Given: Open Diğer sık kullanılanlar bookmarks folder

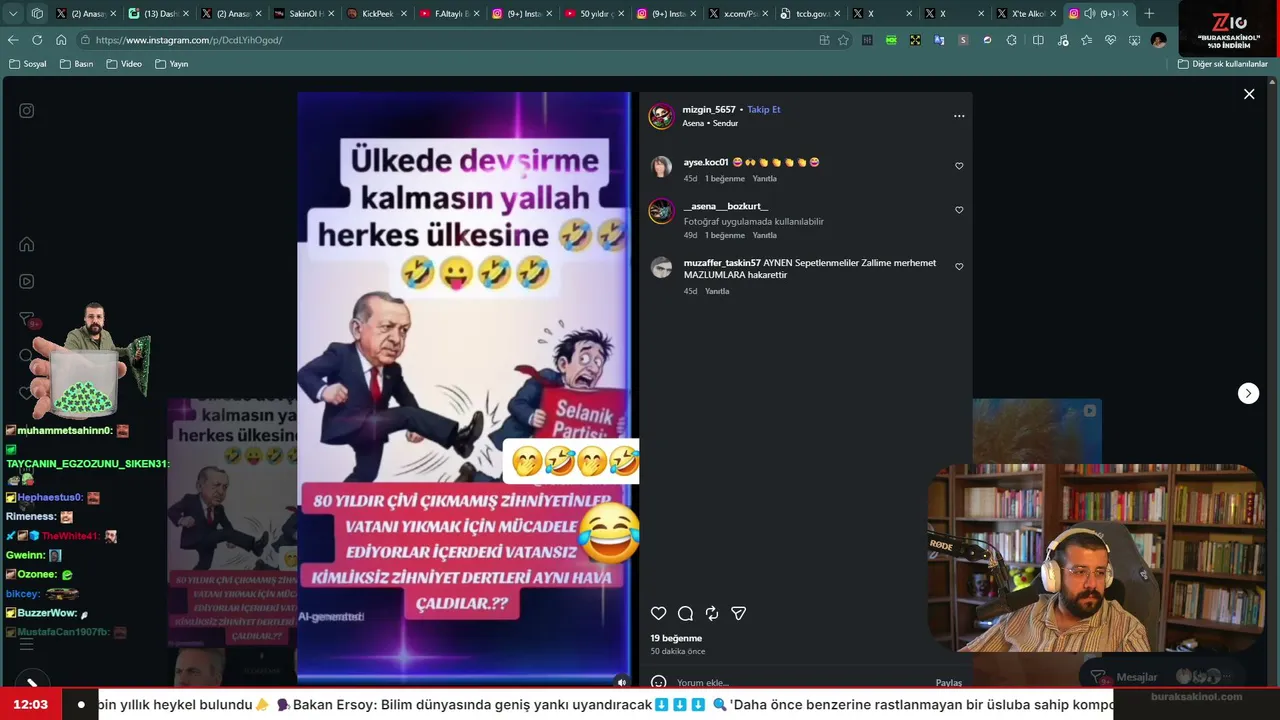Looking at the screenshot, I should pos(1223,64).
